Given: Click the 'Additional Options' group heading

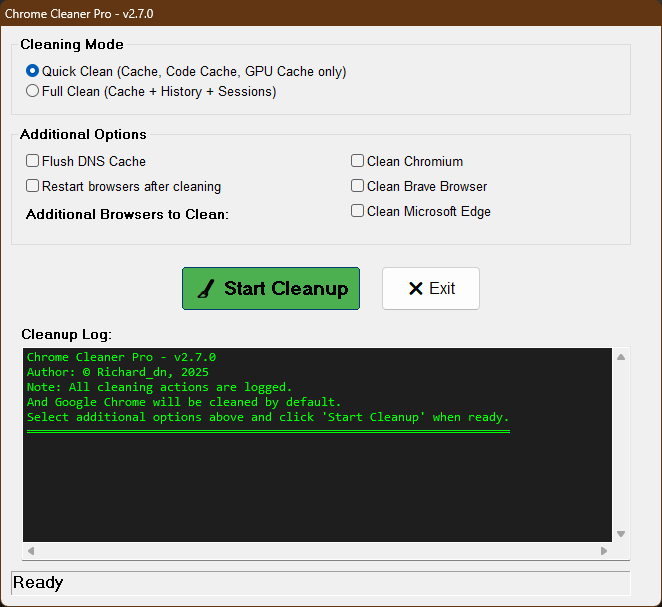Looking at the screenshot, I should [83, 134].
